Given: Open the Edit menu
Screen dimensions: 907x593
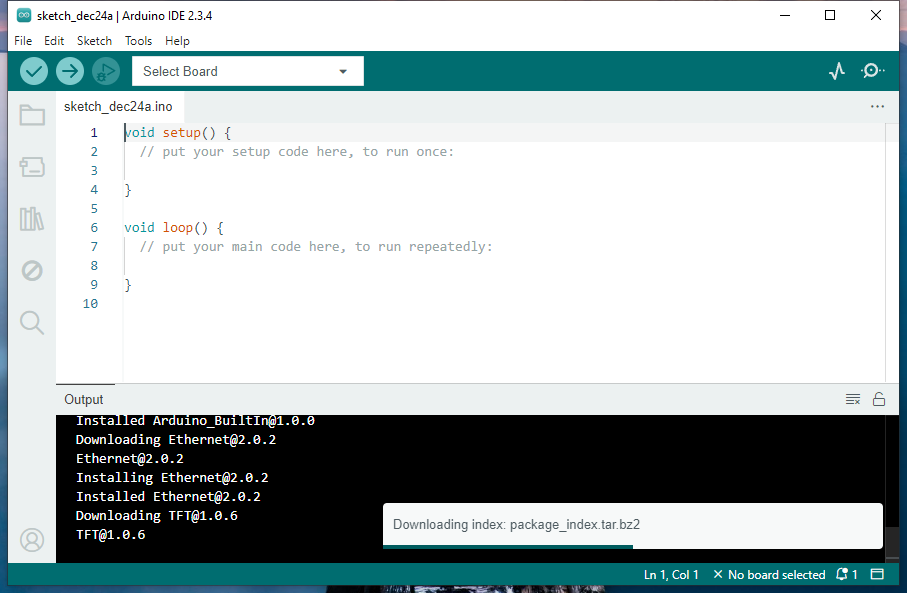Looking at the screenshot, I should (x=54, y=41).
